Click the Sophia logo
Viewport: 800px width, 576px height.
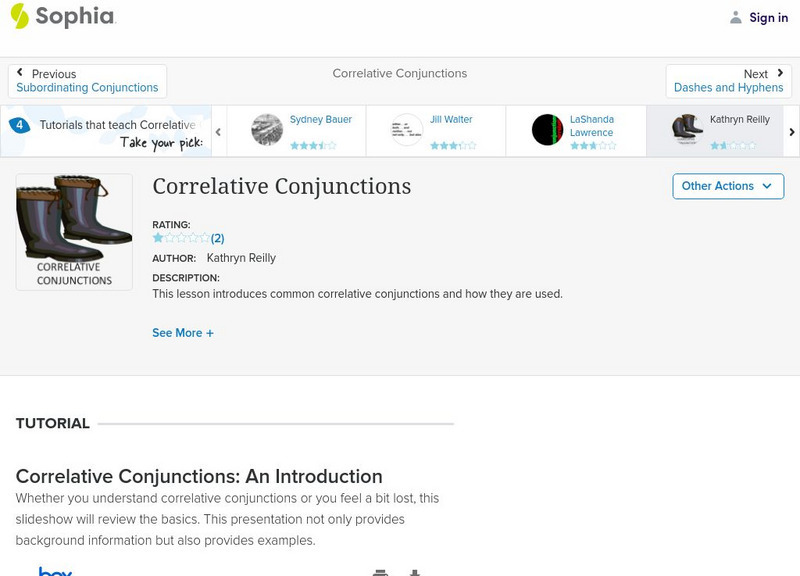(62, 17)
